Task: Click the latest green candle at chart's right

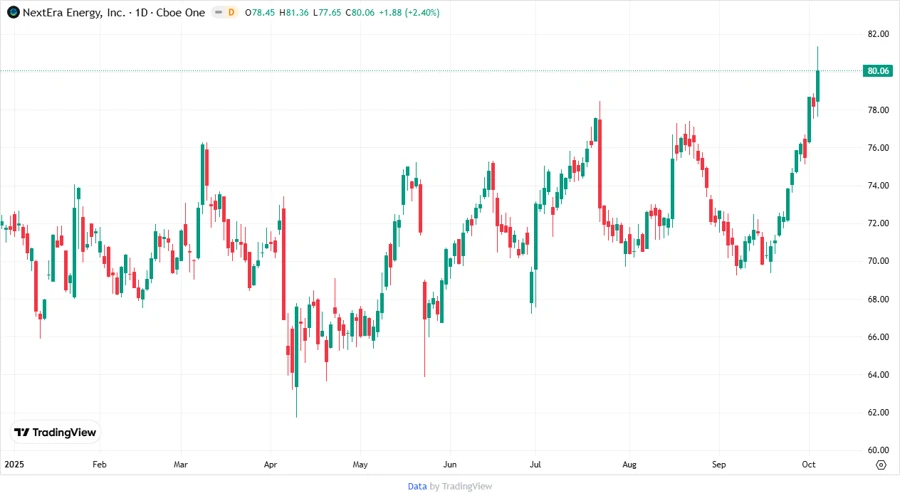Action: tap(818, 85)
